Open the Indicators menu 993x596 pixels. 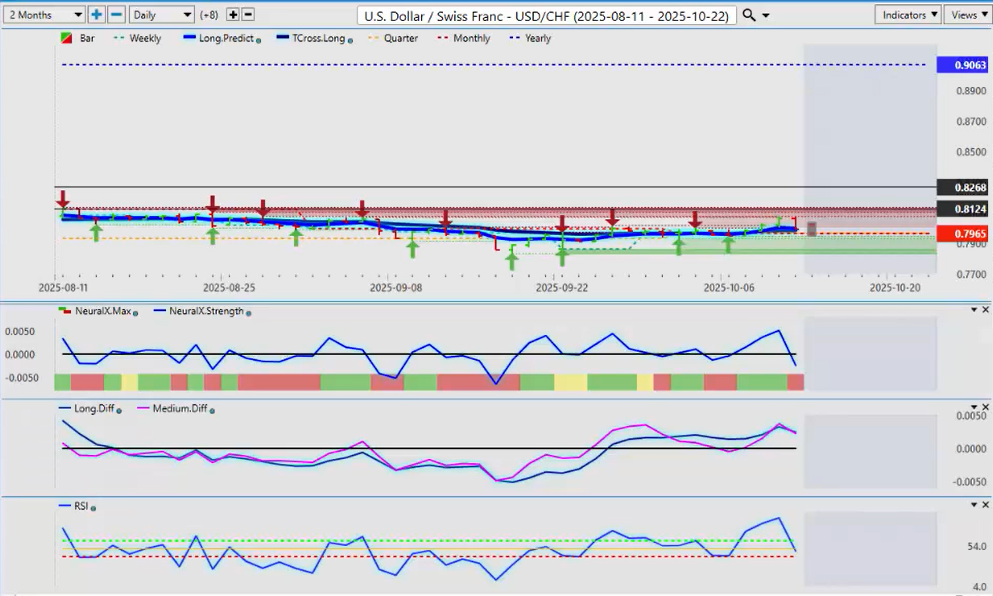907,15
